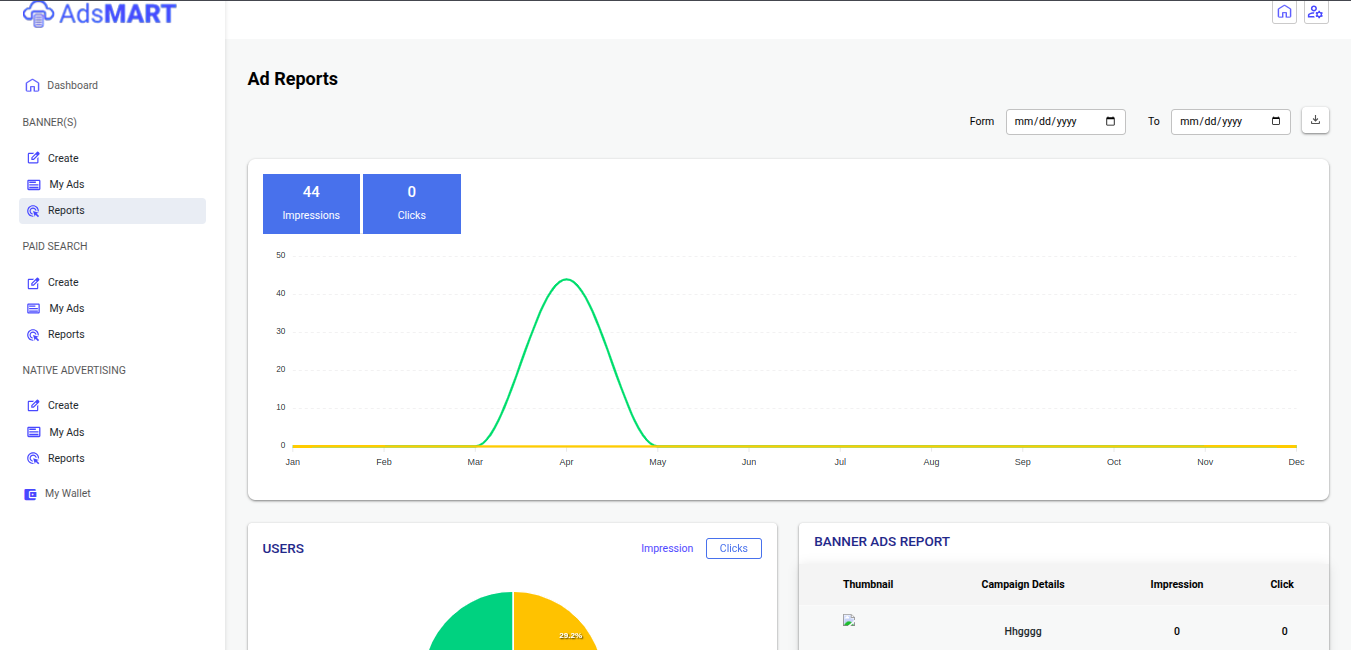Switch the USERS chart to Impression
The height and width of the screenshot is (650, 1351).
[667, 549]
